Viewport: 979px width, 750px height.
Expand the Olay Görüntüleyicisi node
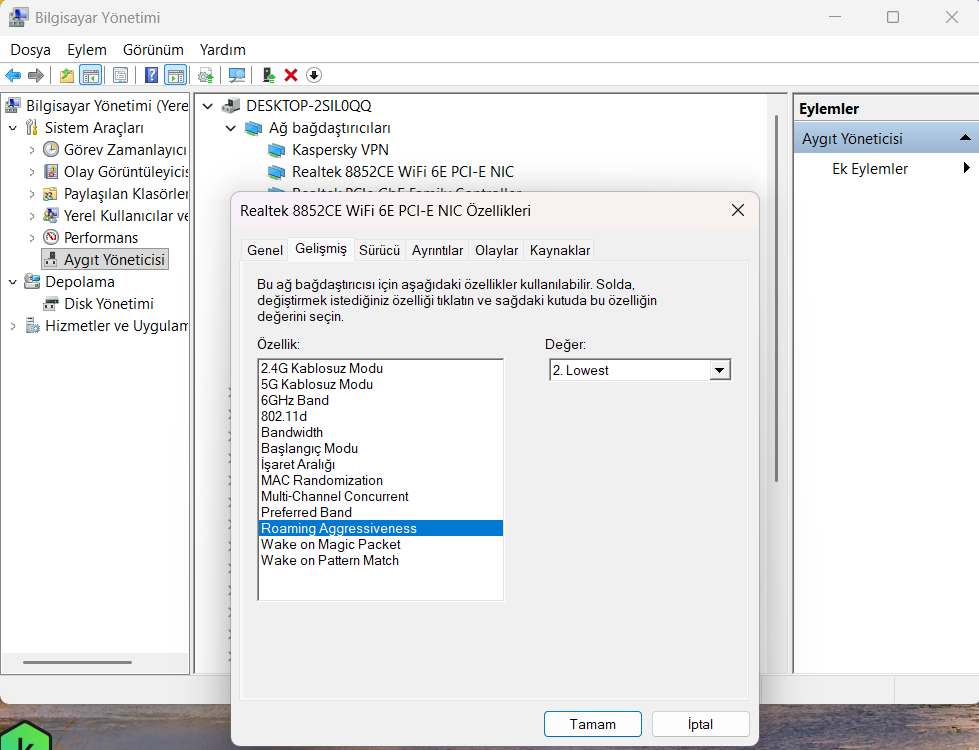click(32, 172)
